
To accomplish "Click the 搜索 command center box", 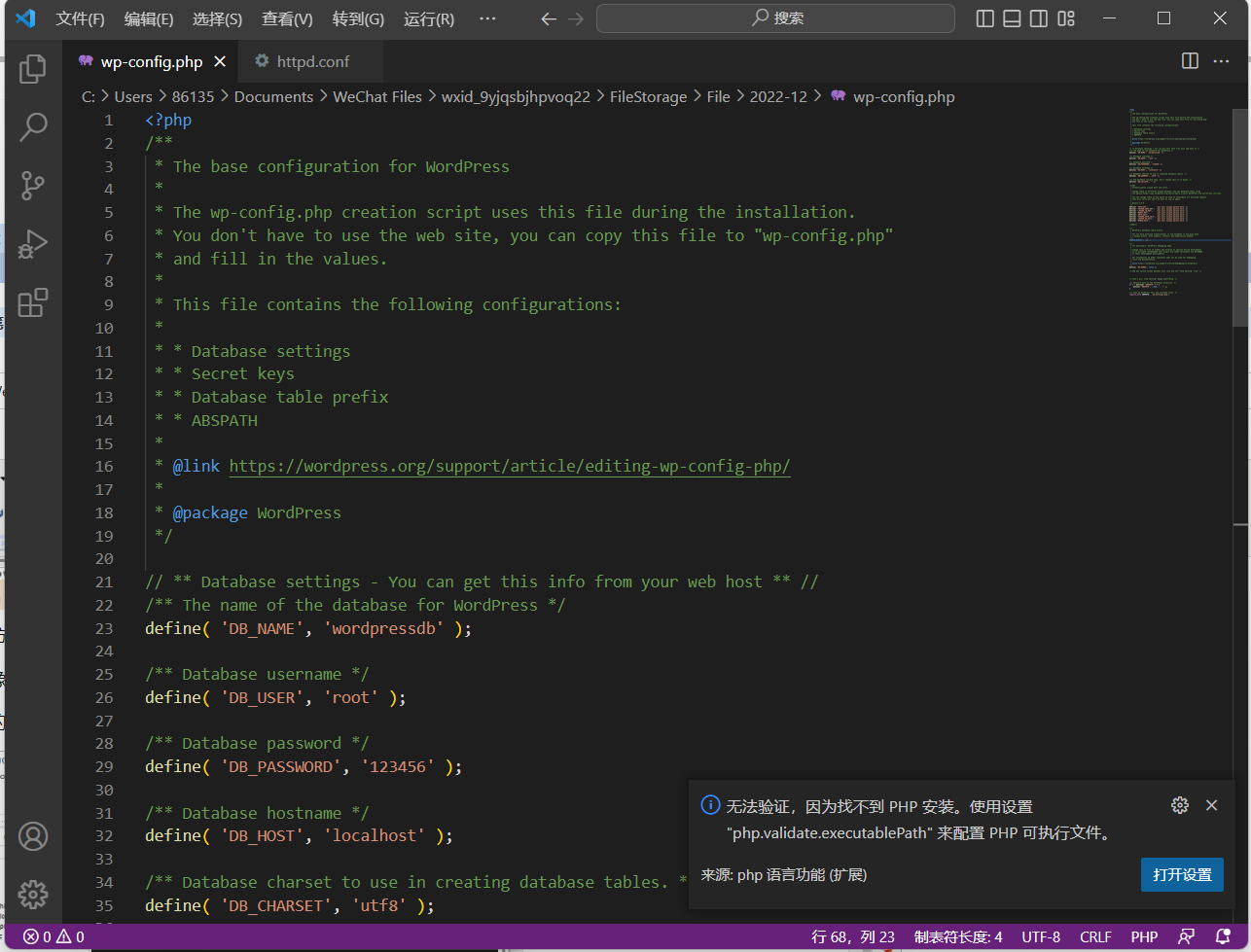I will pos(775,18).
